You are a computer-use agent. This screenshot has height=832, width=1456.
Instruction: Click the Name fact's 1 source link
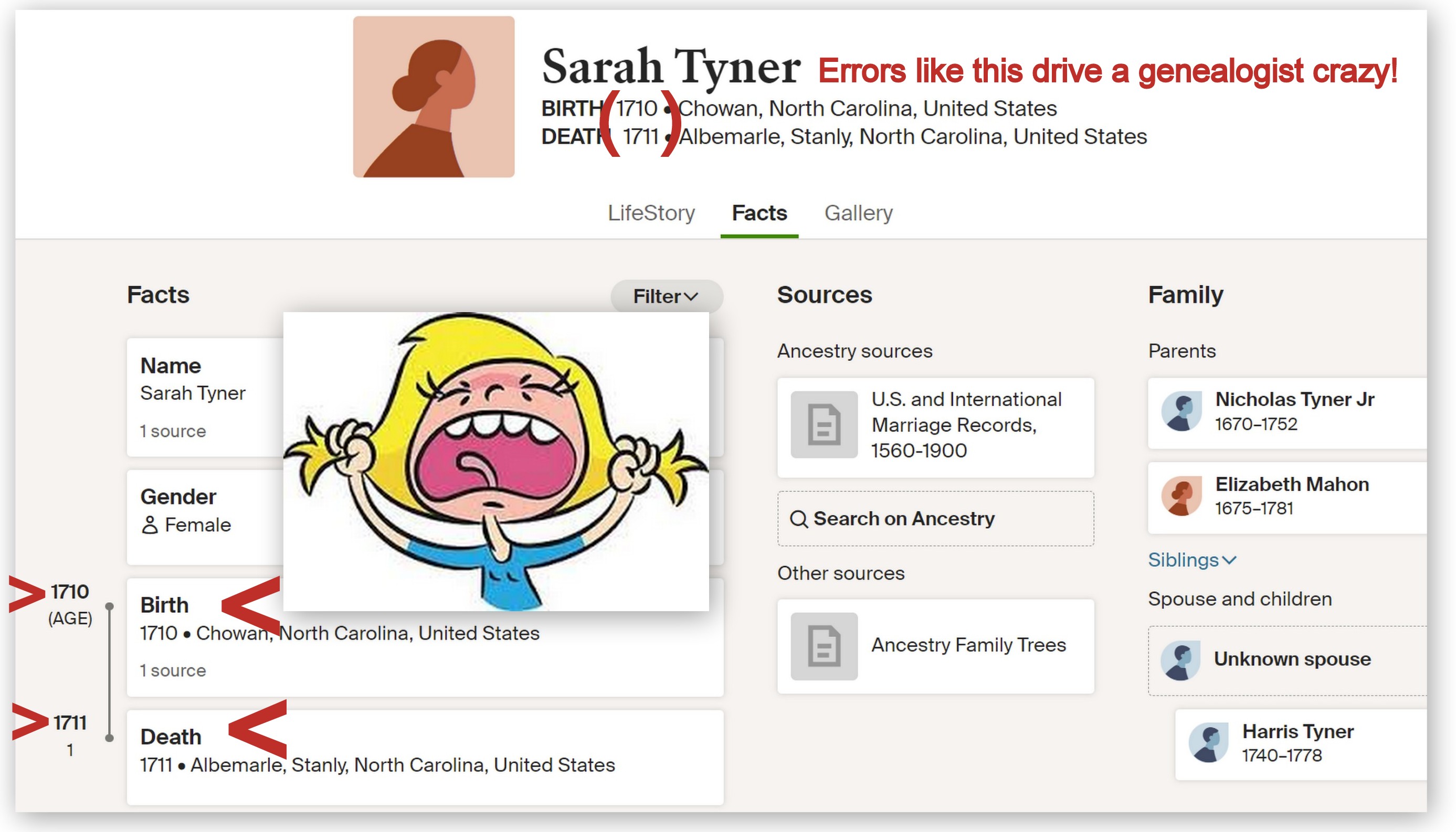point(173,431)
